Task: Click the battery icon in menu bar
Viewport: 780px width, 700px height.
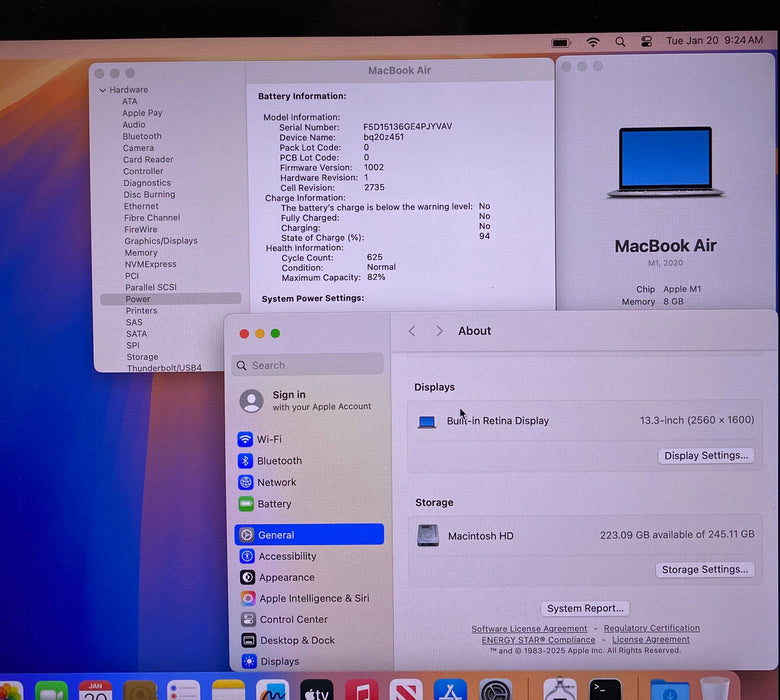Action: coord(561,43)
